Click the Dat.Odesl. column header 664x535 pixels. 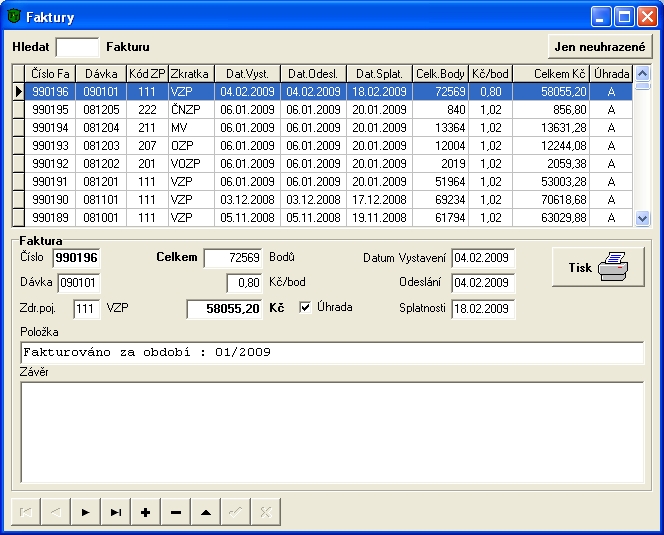[x=313, y=74]
